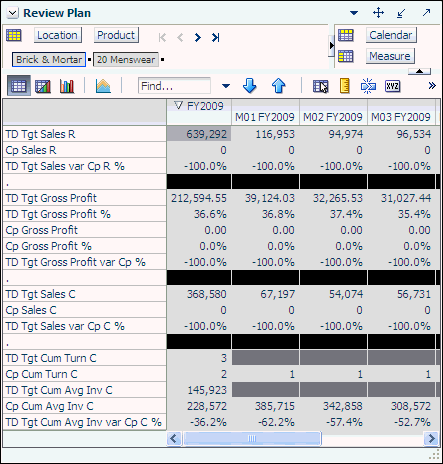Click the horizontal scrollbar thumb
This screenshot has height=464, width=443.
click(252, 438)
